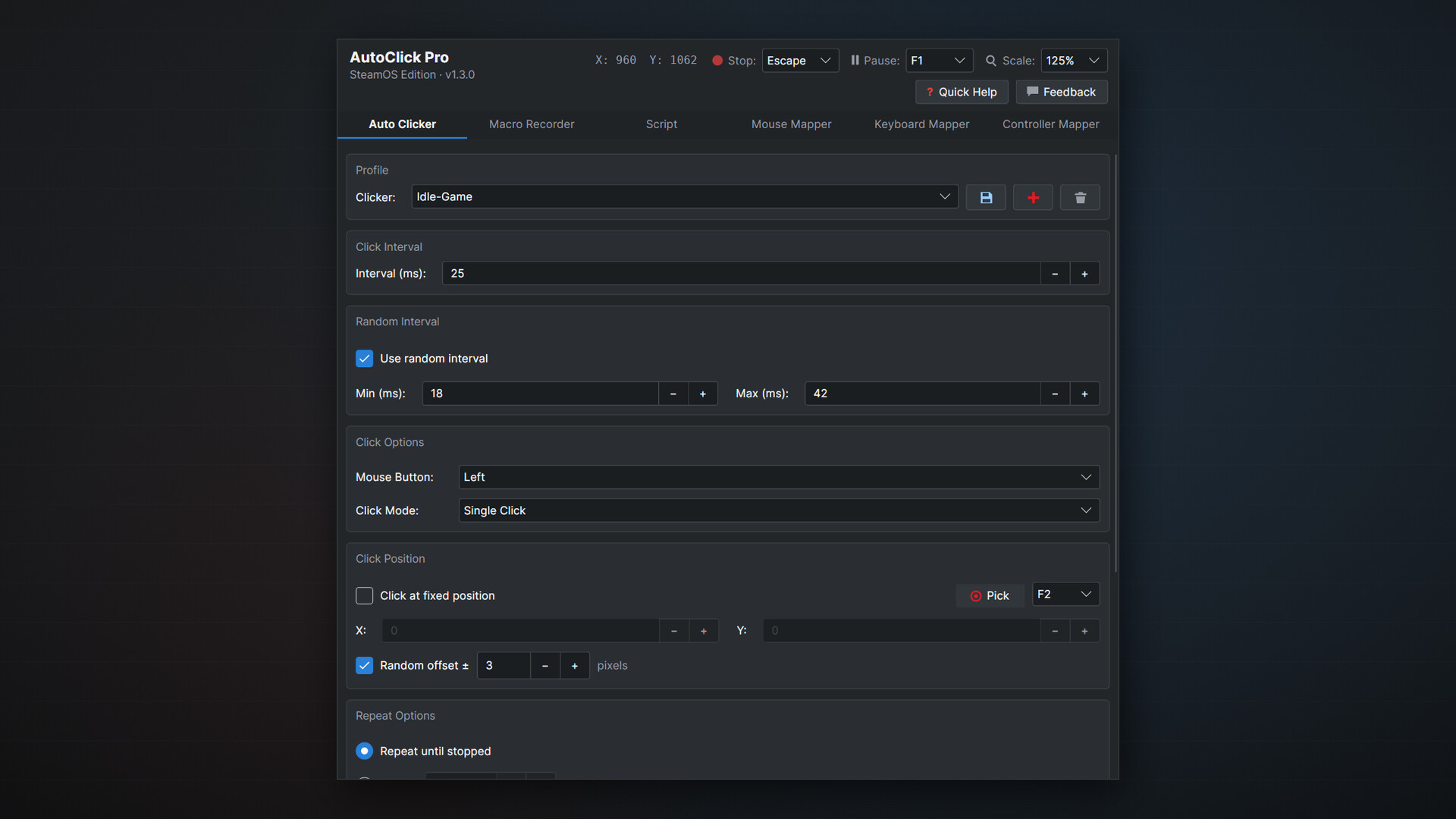Uncheck Use random interval

(x=364, y=359)
